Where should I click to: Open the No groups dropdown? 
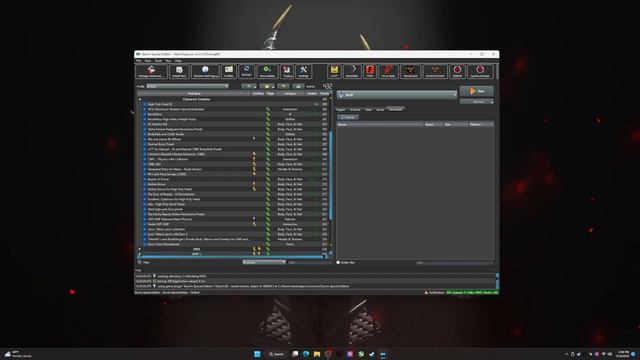coord(264,262)
